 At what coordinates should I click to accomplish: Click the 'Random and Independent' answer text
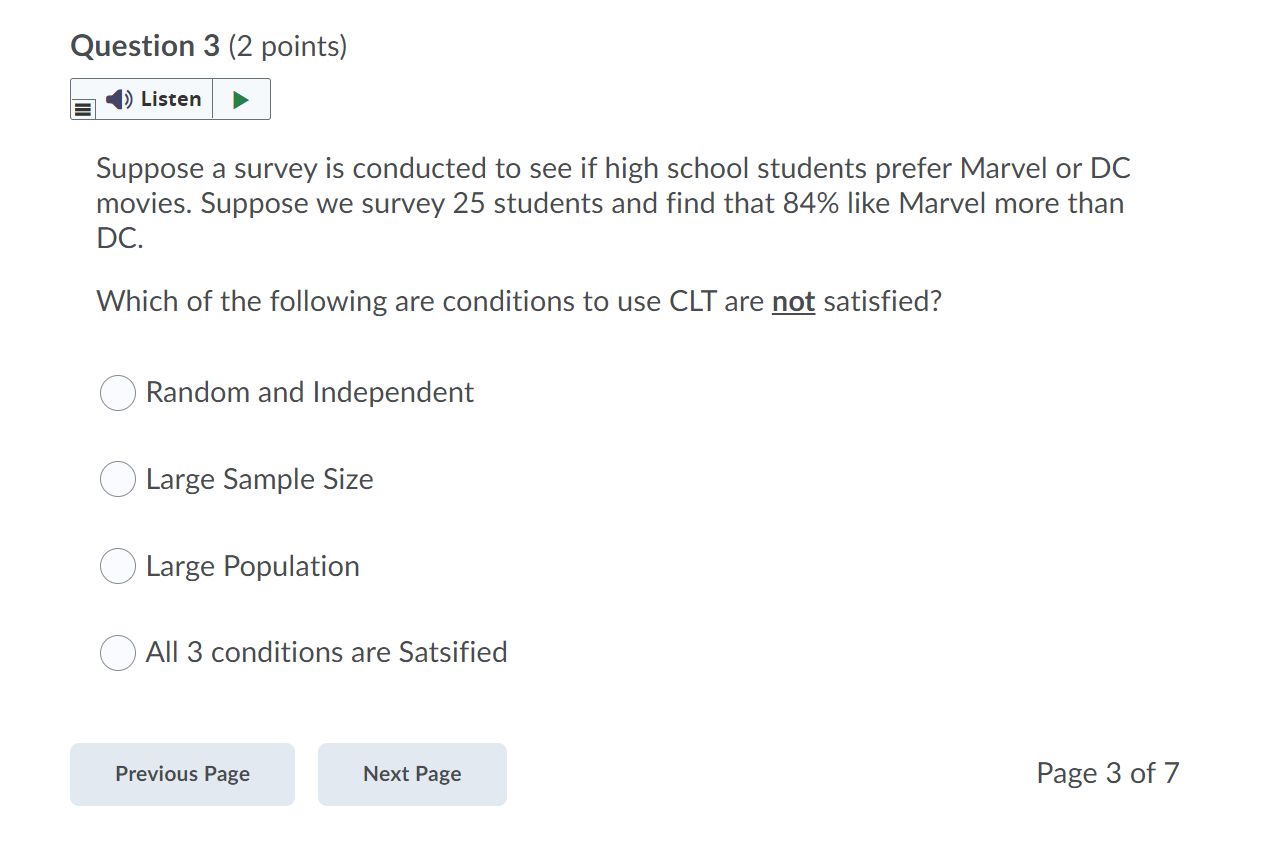[x=309, y=392]
